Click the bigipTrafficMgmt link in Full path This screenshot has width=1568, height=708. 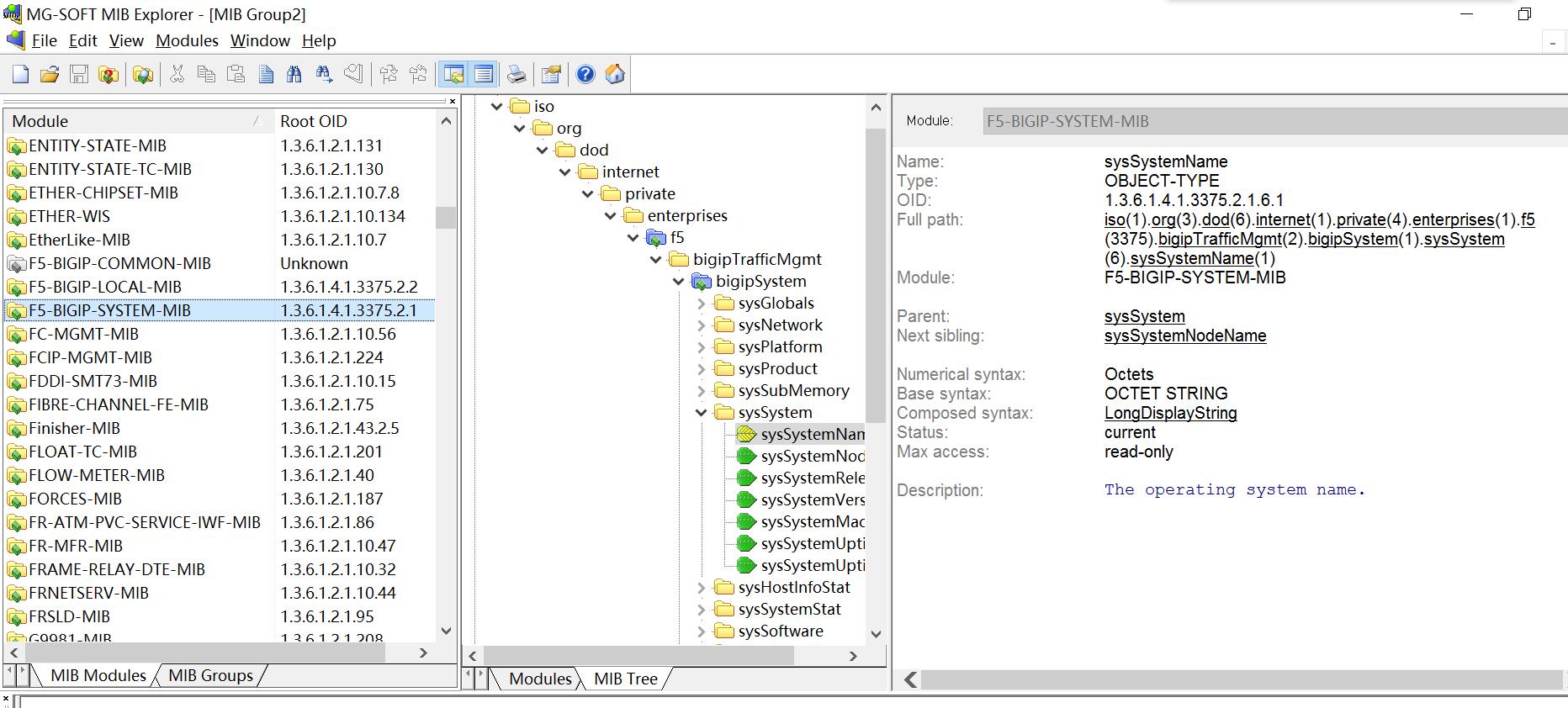pyautogui.click(x=1220, y=239)
